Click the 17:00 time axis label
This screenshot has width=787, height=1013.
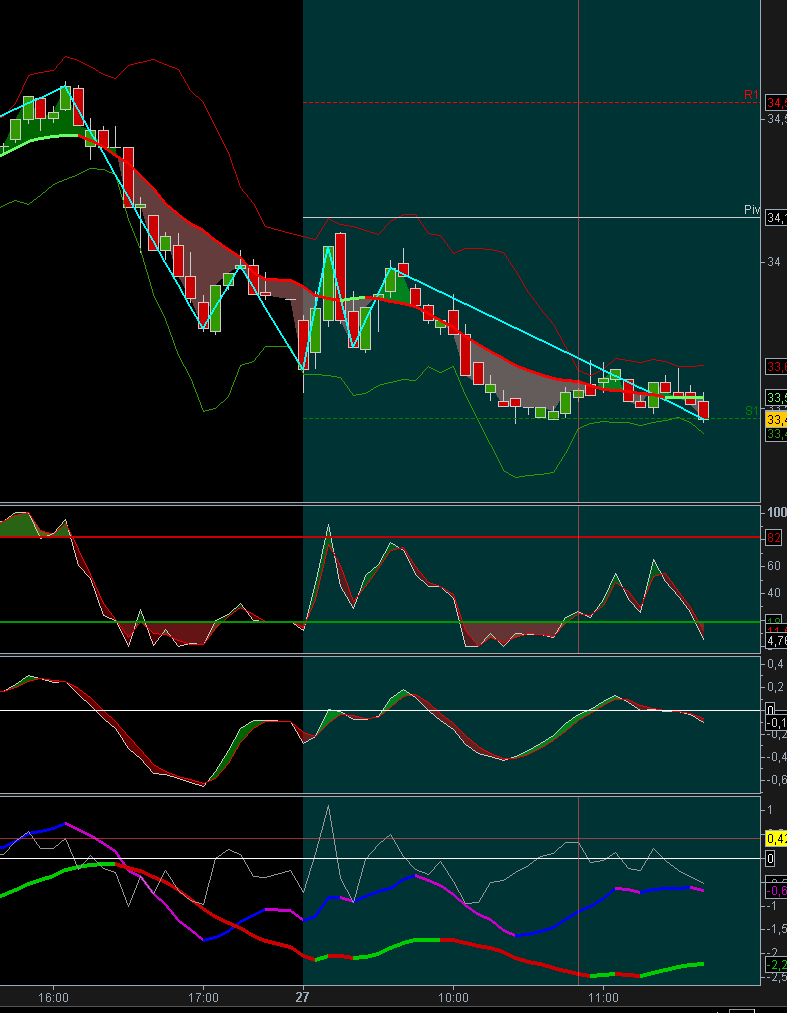point(203,997)
